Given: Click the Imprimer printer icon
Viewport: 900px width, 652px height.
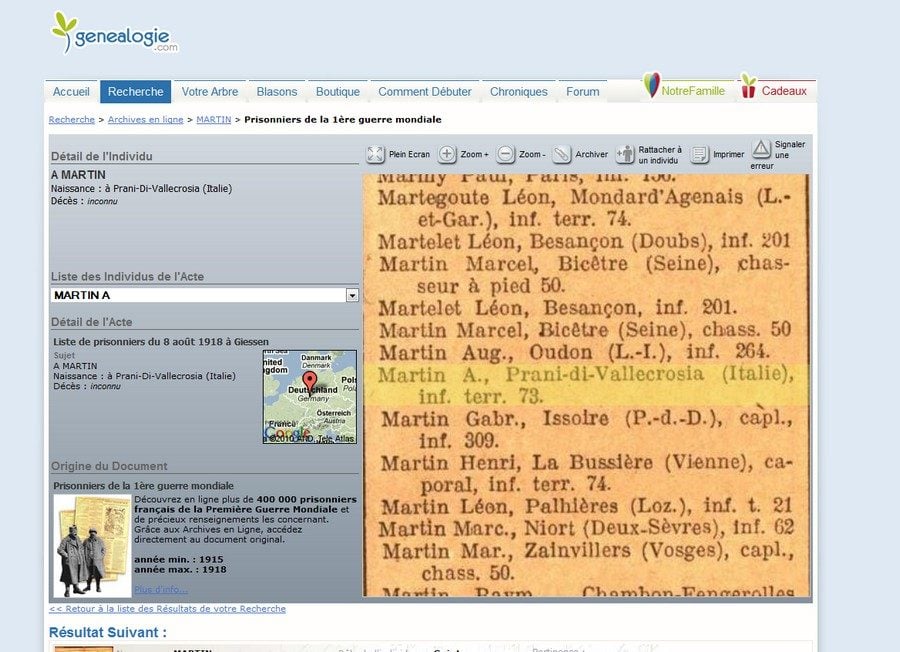Looking at the screenshot, I should pos(700,154).
